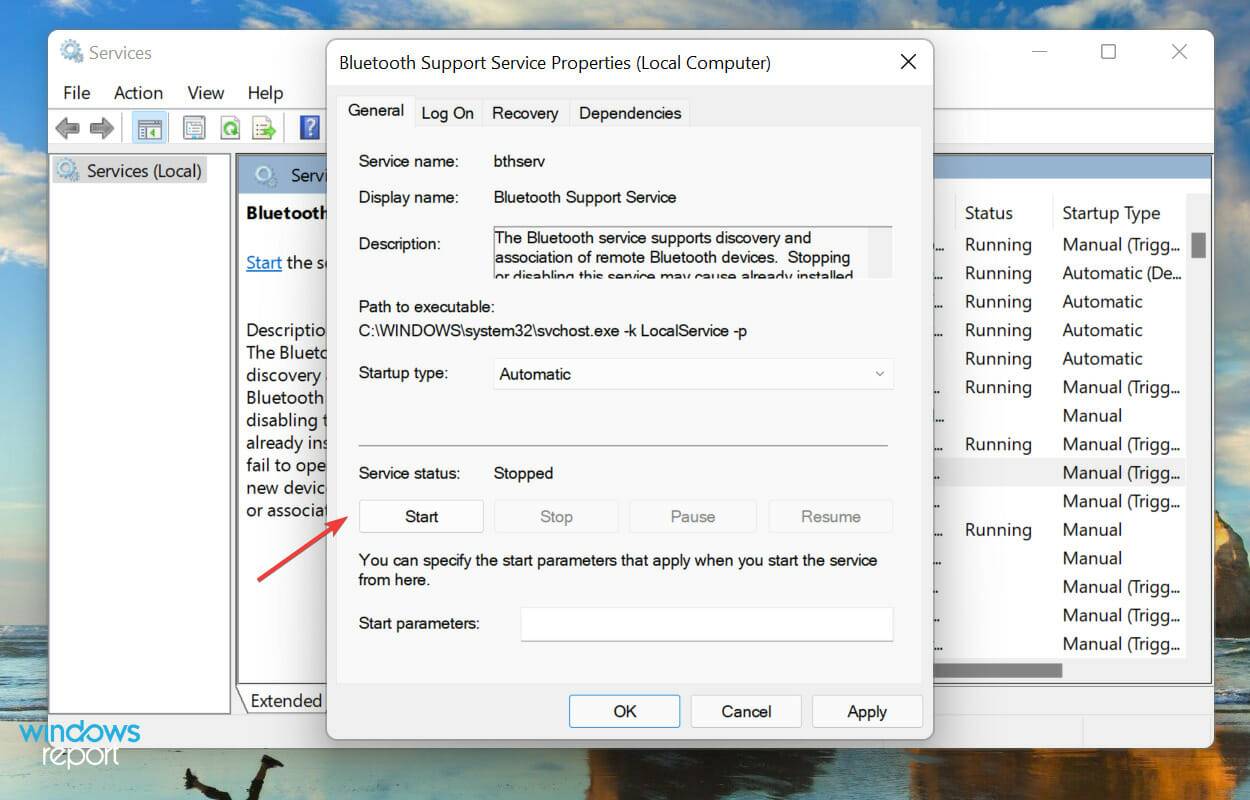Open the File menu in Services window
Image resolution: width=1250 pixels, height=800 pixels.
click(76, 92)
